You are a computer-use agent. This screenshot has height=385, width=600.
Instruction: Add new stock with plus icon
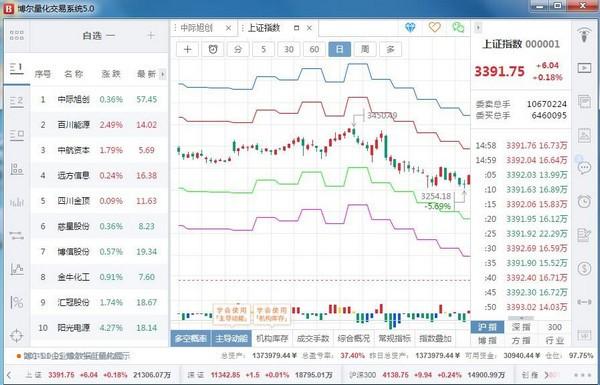151,36
